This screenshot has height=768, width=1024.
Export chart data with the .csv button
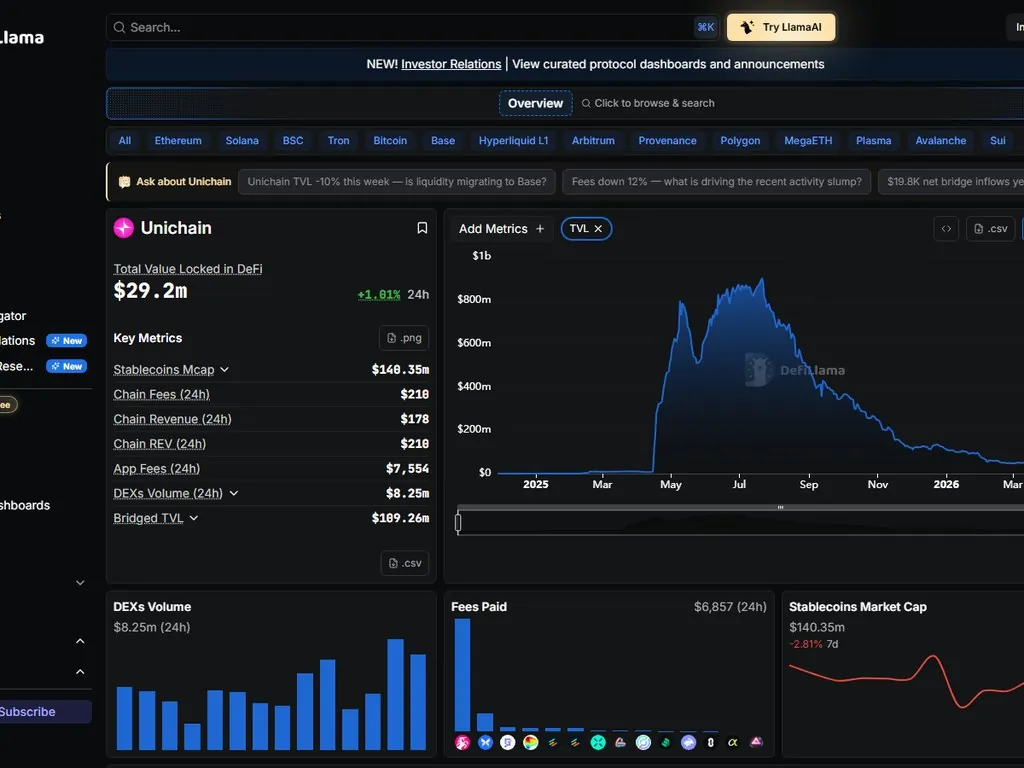click(x=990, y=229)
